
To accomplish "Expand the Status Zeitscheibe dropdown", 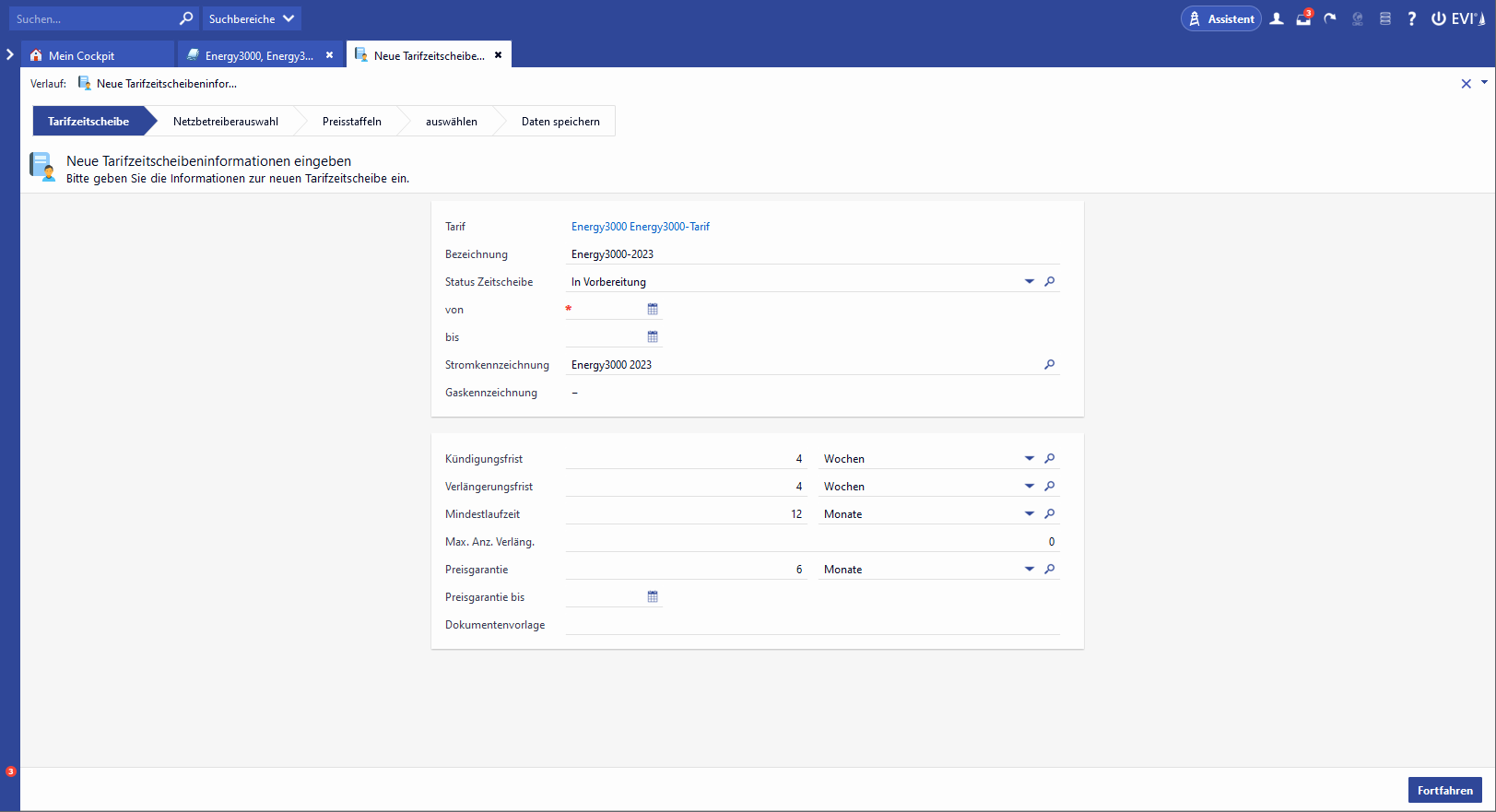I will coord(1030,282).
